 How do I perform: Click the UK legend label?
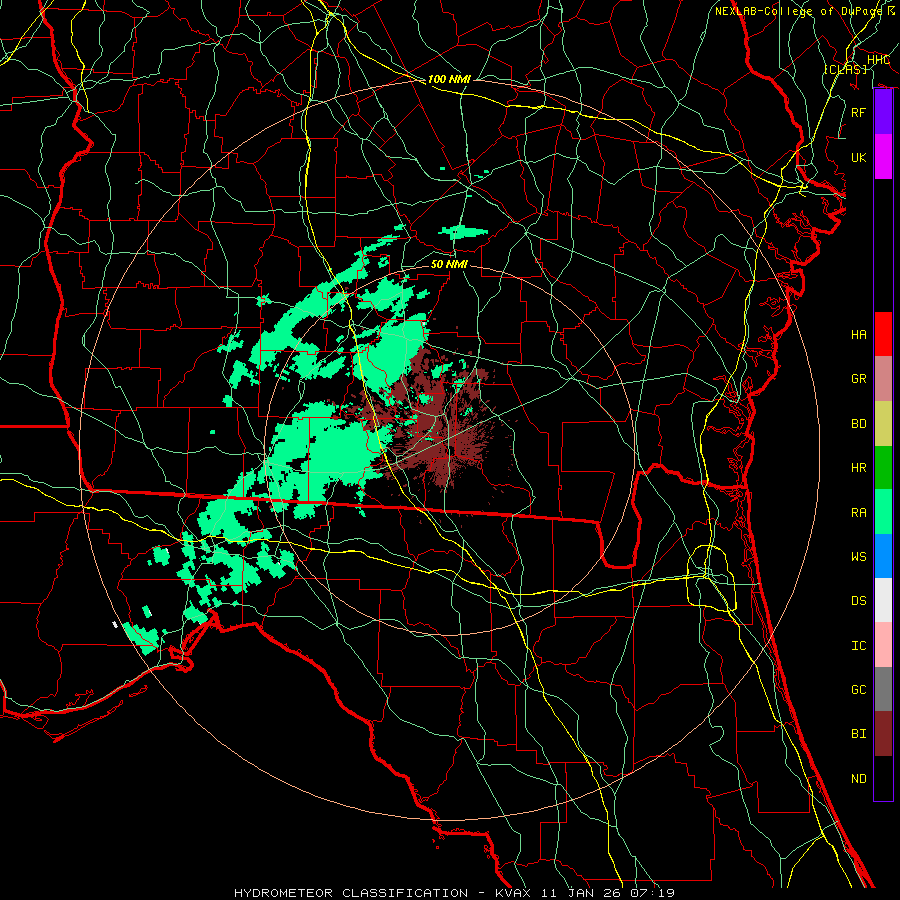(858, 157)
